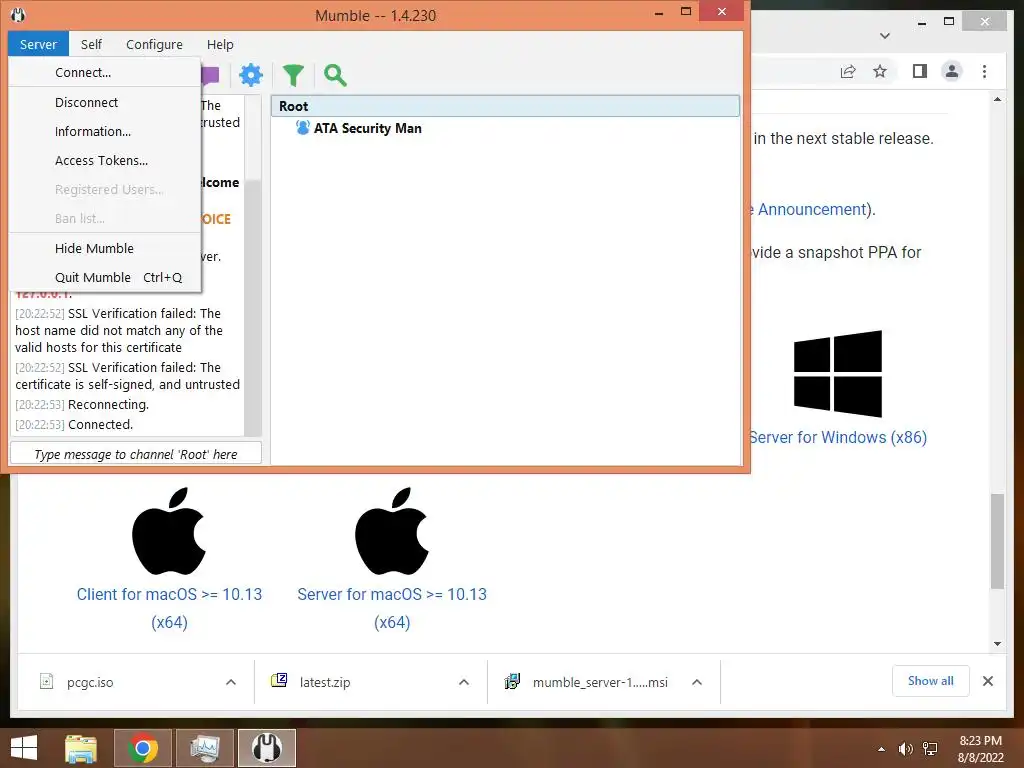The width and height of the screenshot is (1024, 768).
Task: Bookmark this page with star icon
Action: 880,71
